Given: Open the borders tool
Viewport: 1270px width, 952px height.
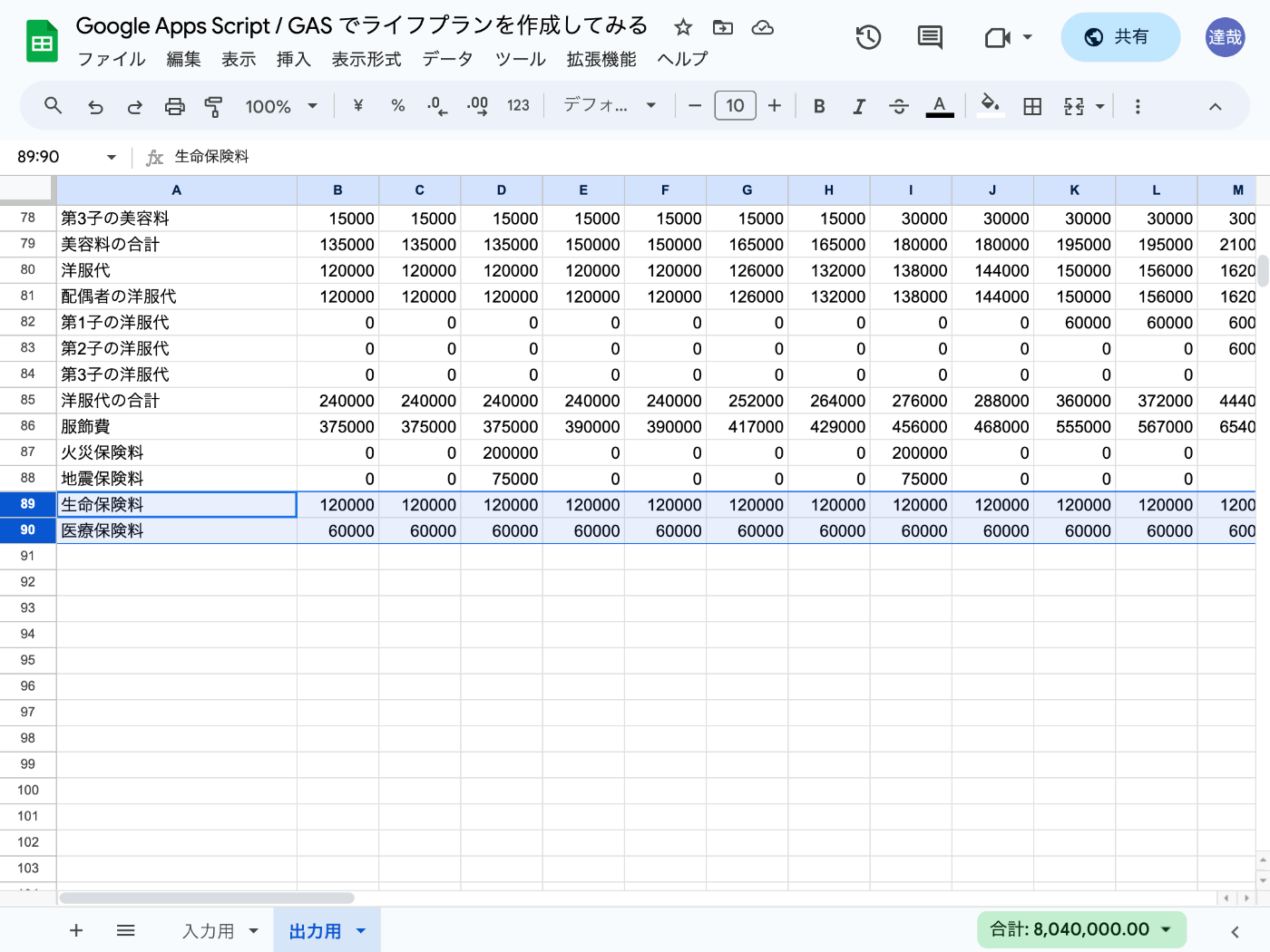Looking at the screenshot, I should click(1032, 106).
